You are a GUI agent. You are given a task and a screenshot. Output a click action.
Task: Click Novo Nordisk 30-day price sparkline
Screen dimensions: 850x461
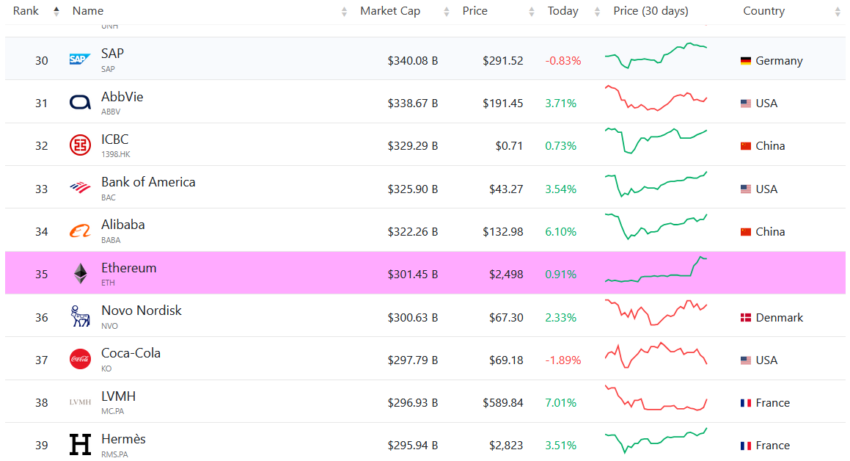pyautogui.click(x=656, y=312)
